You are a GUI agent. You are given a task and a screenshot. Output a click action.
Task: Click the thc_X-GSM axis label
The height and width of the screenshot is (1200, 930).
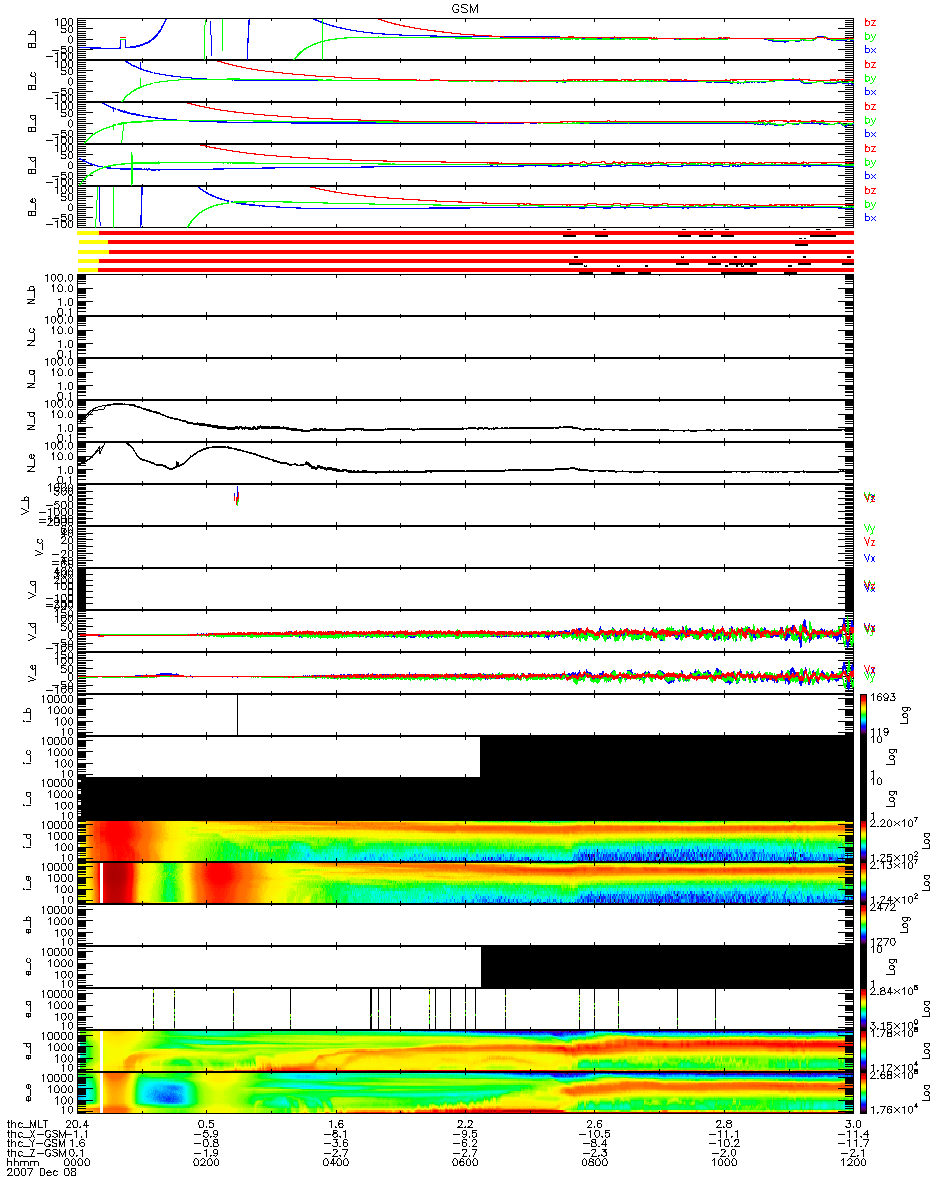click(x=34, y=1133)
